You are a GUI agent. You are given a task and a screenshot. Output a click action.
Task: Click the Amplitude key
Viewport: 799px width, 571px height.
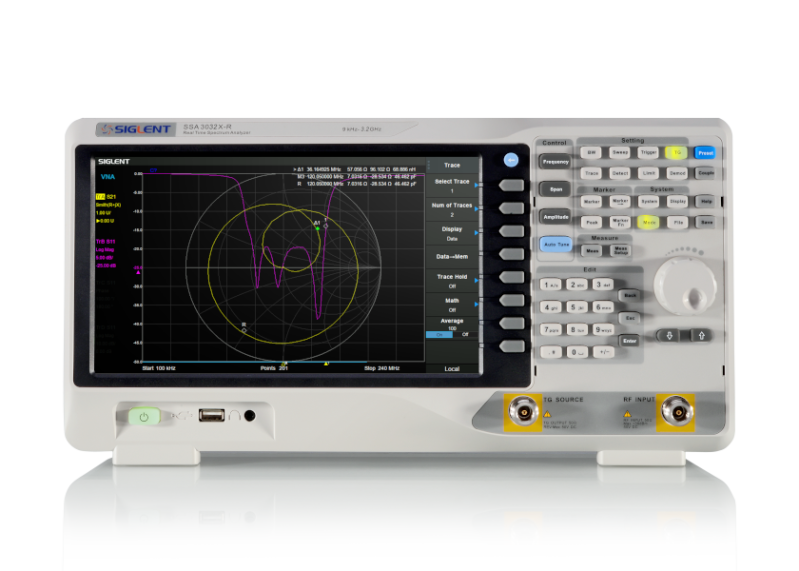[555, 217]
